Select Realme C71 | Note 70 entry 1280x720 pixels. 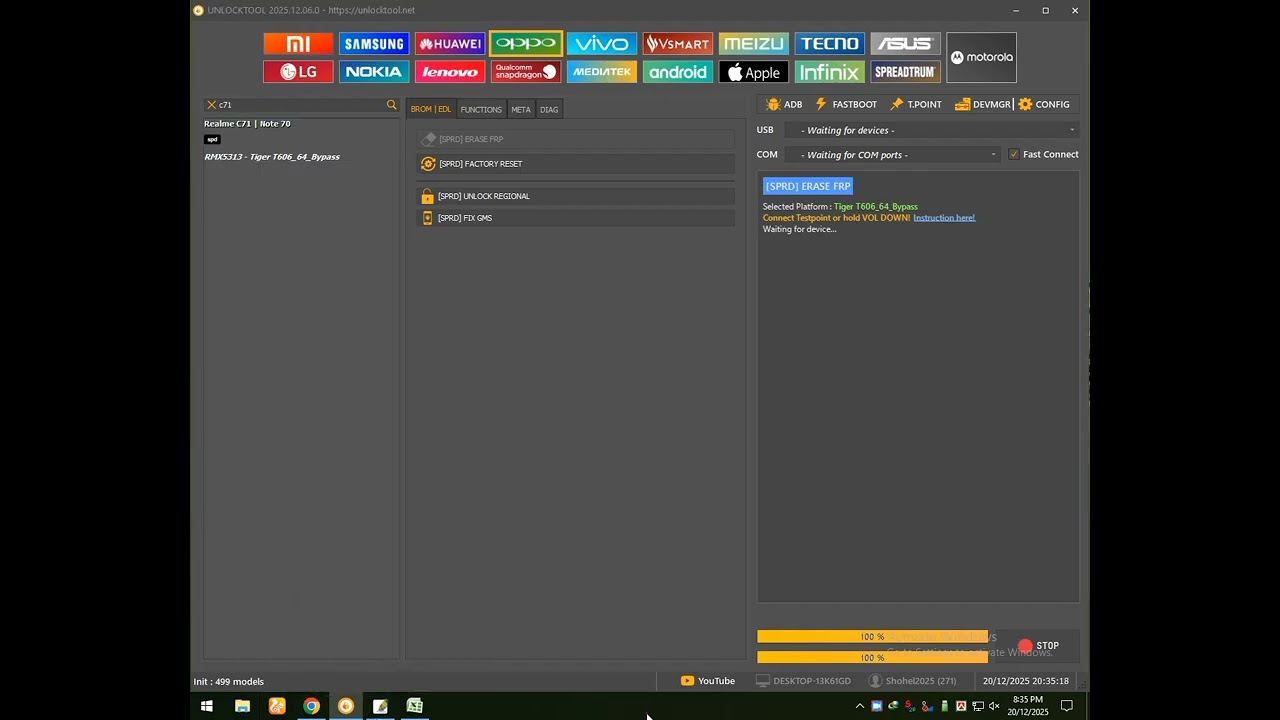click(x=248, y=124)
